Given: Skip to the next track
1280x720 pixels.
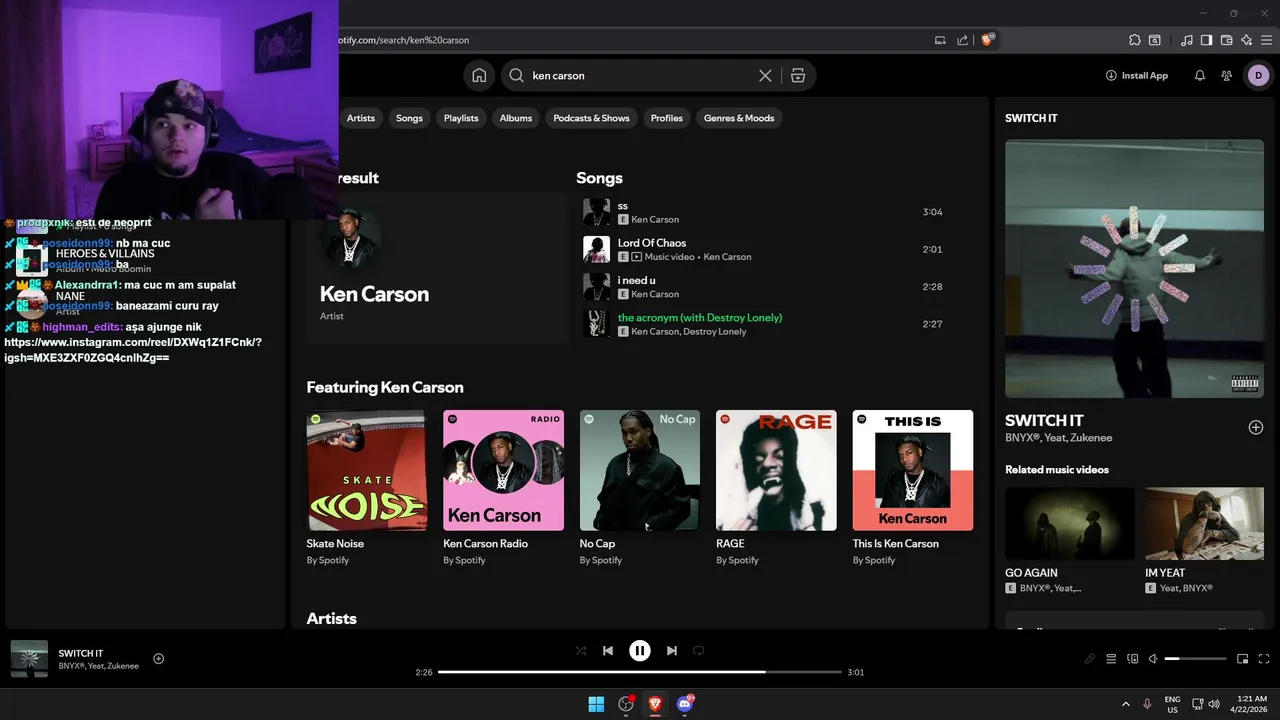Looking at the screenshot, I should (x=672, y=651).
